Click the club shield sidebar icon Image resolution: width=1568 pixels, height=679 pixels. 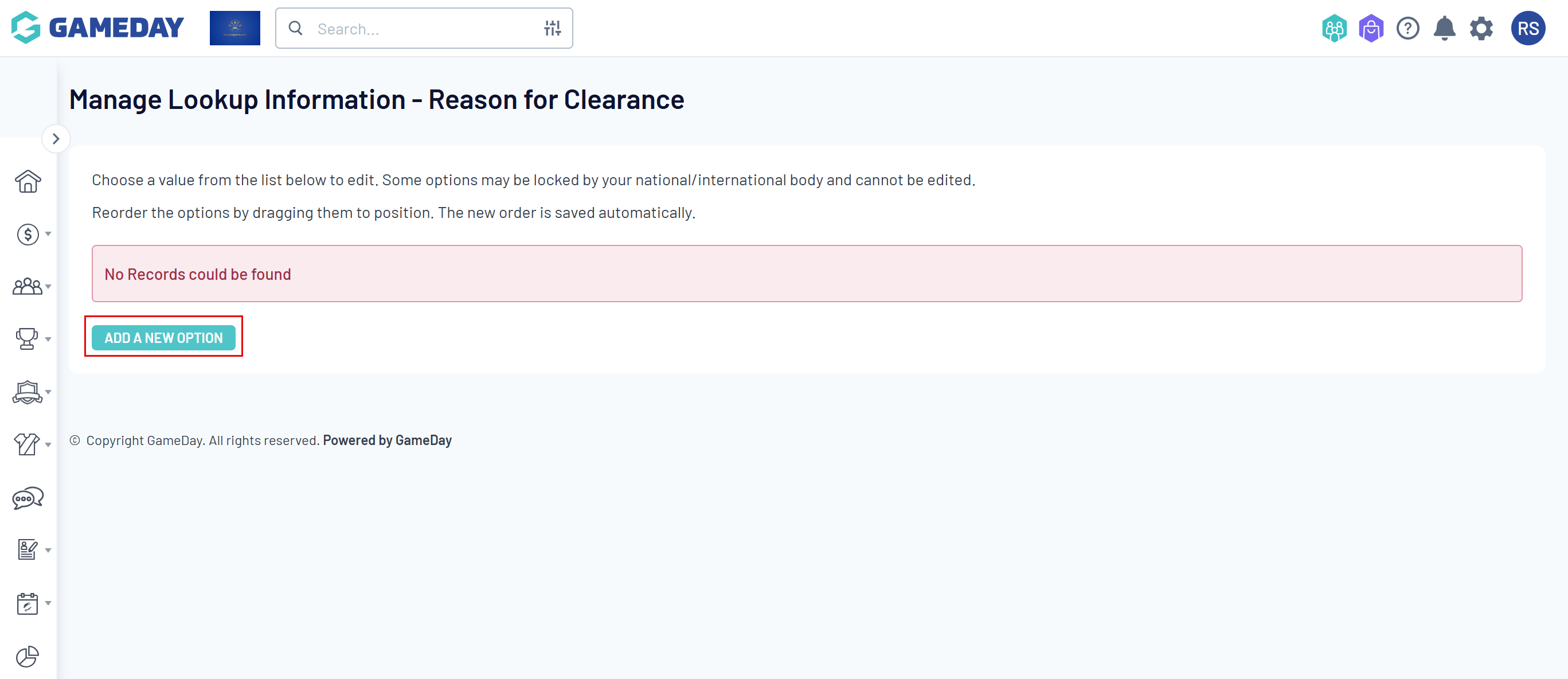(28, 392)
